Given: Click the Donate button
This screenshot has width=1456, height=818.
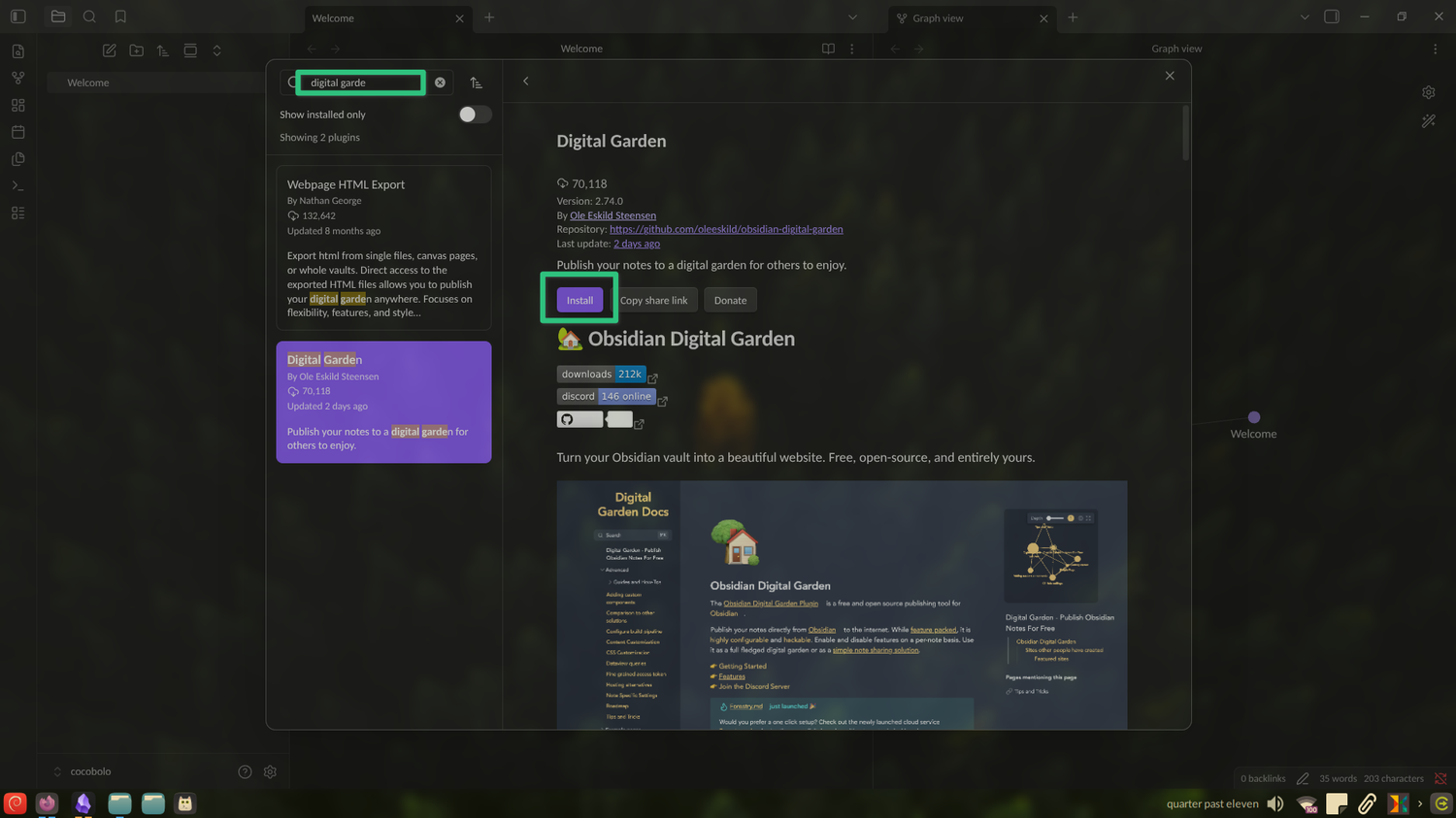Looking at the screenshot, I should click(x=730, y=300).
